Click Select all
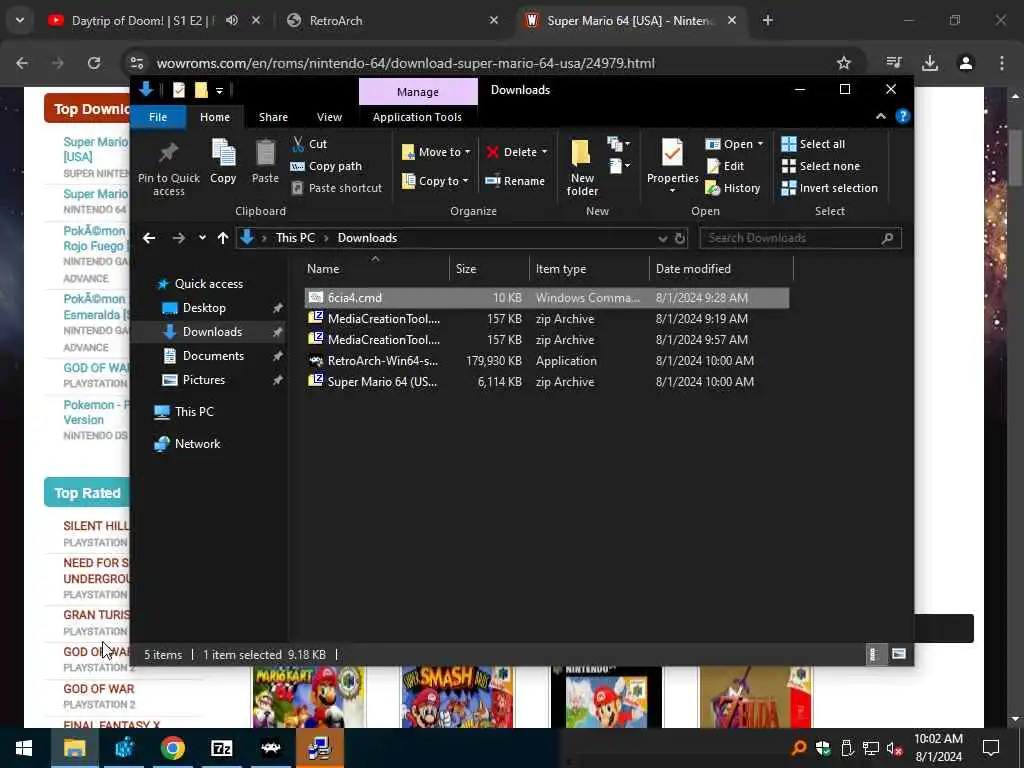The width and height of the screenshot is (1024, 768). [x=813, y=144]
